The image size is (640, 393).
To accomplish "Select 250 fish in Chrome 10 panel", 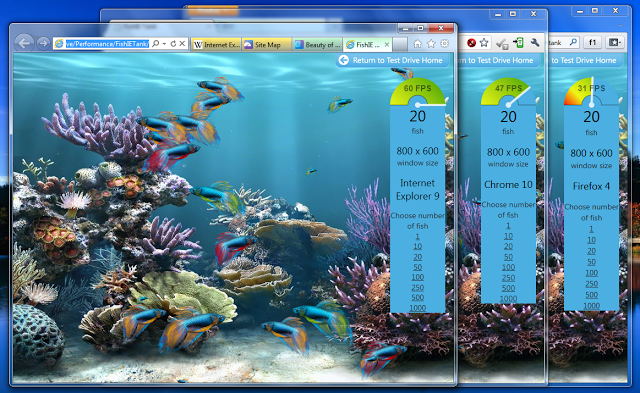I will tap(508, 278).
